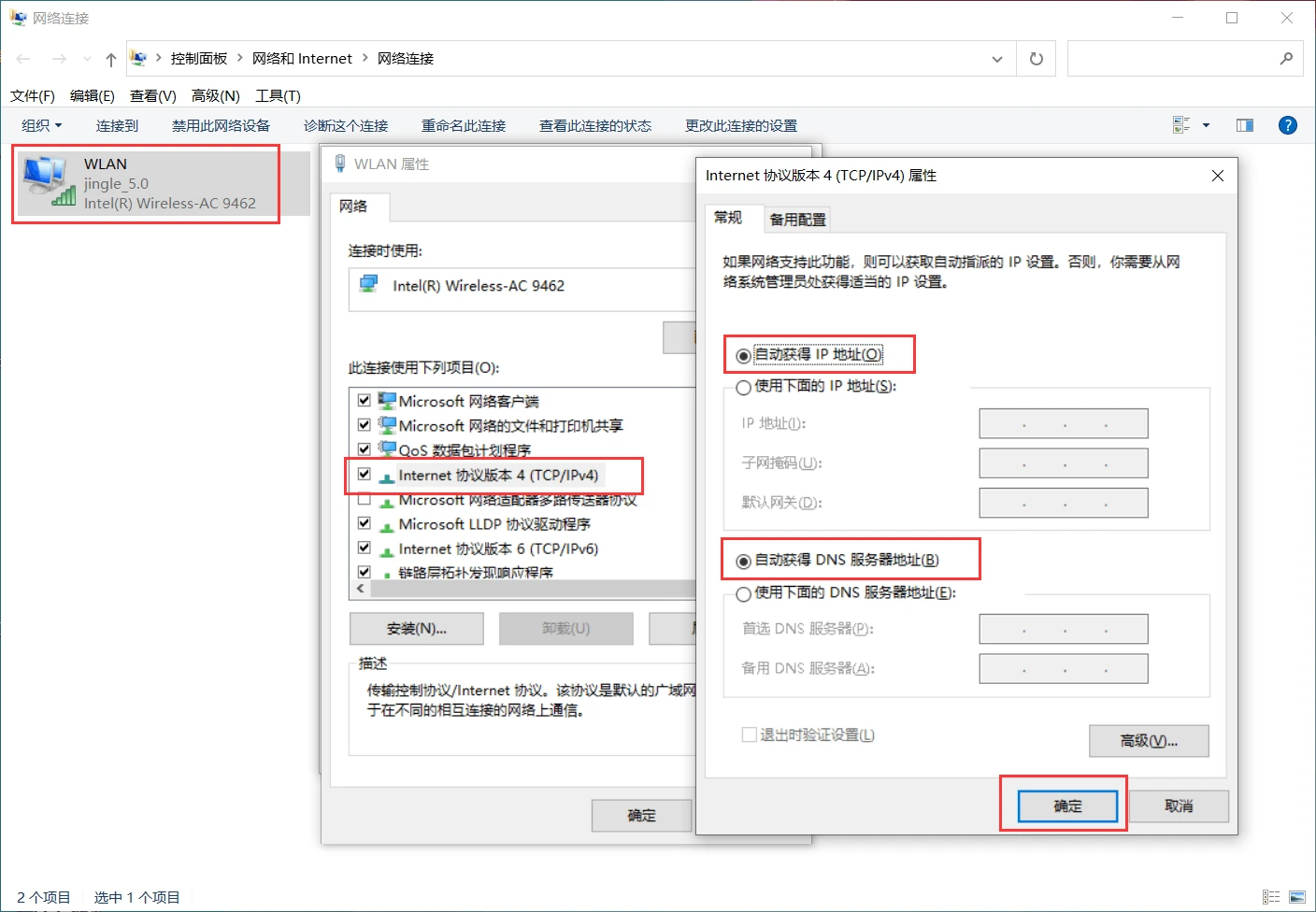The height and width of the screenshot is (912, 1316).
Task: Select QoS 数据包计划程序 item icon
Action: tap(387, 449)
